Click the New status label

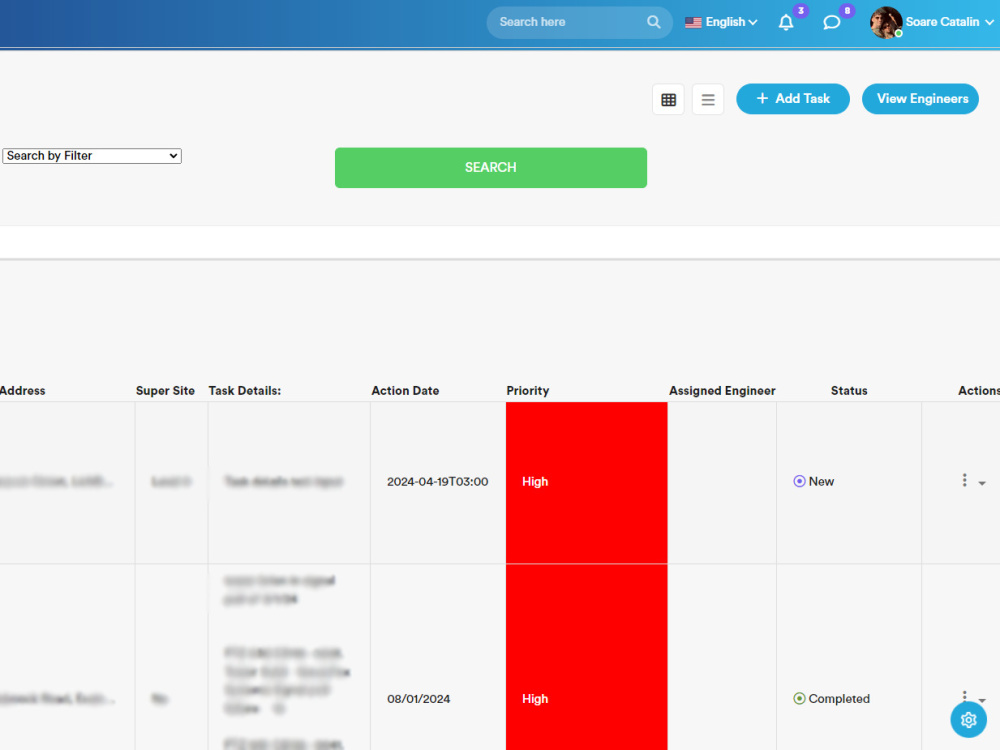click(821, 482)
